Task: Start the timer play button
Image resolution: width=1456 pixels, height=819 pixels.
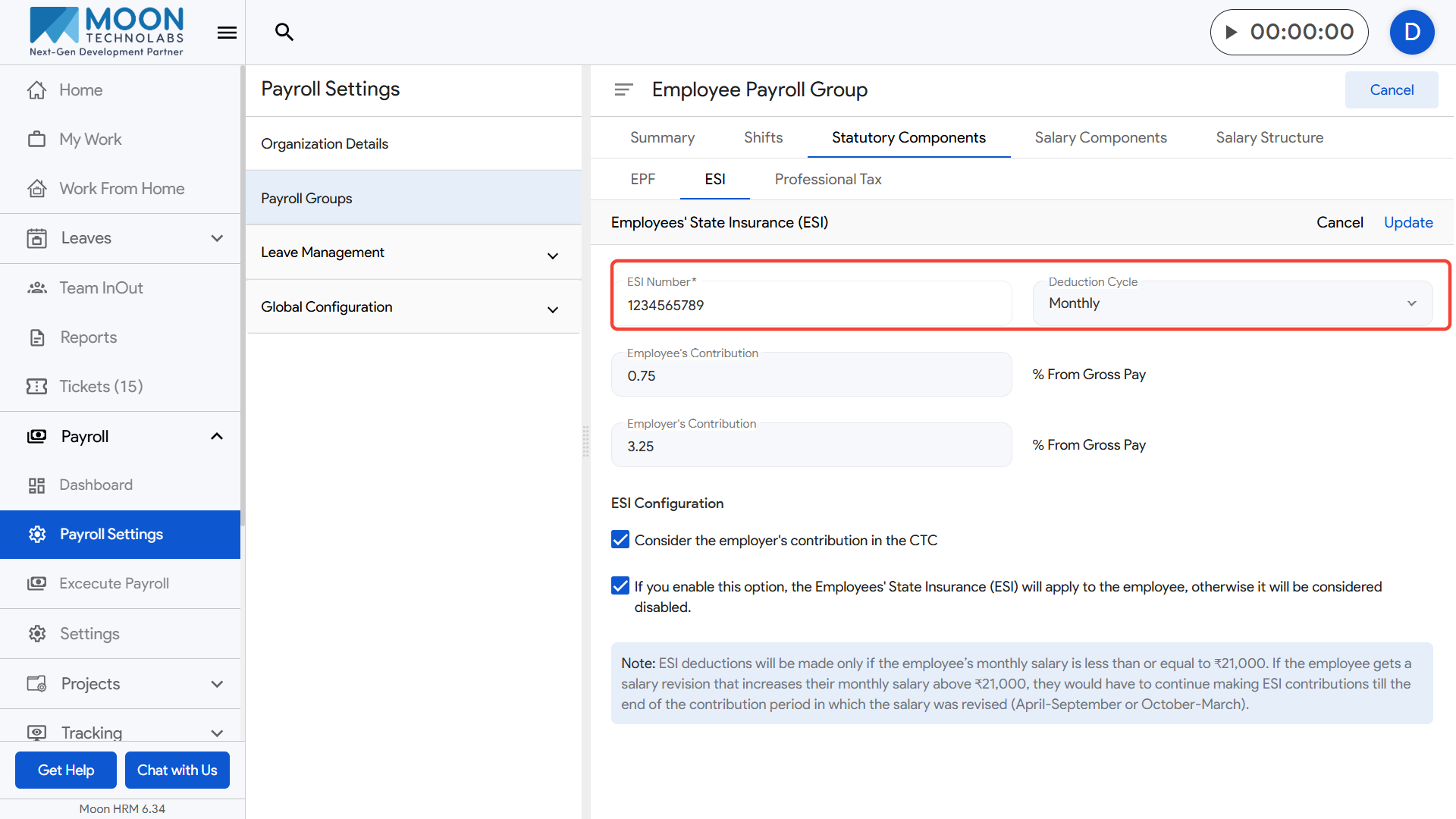Action: coord(1232,32)
